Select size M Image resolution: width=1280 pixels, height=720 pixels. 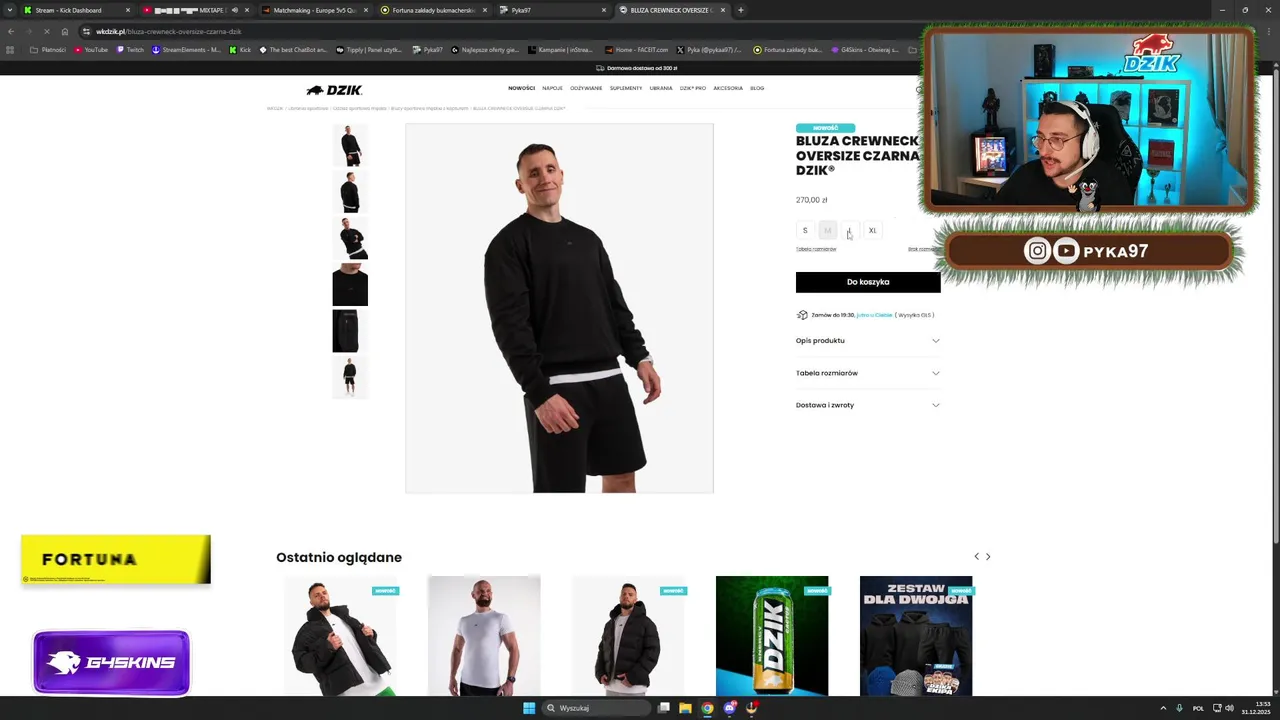(x=827, y=231)
